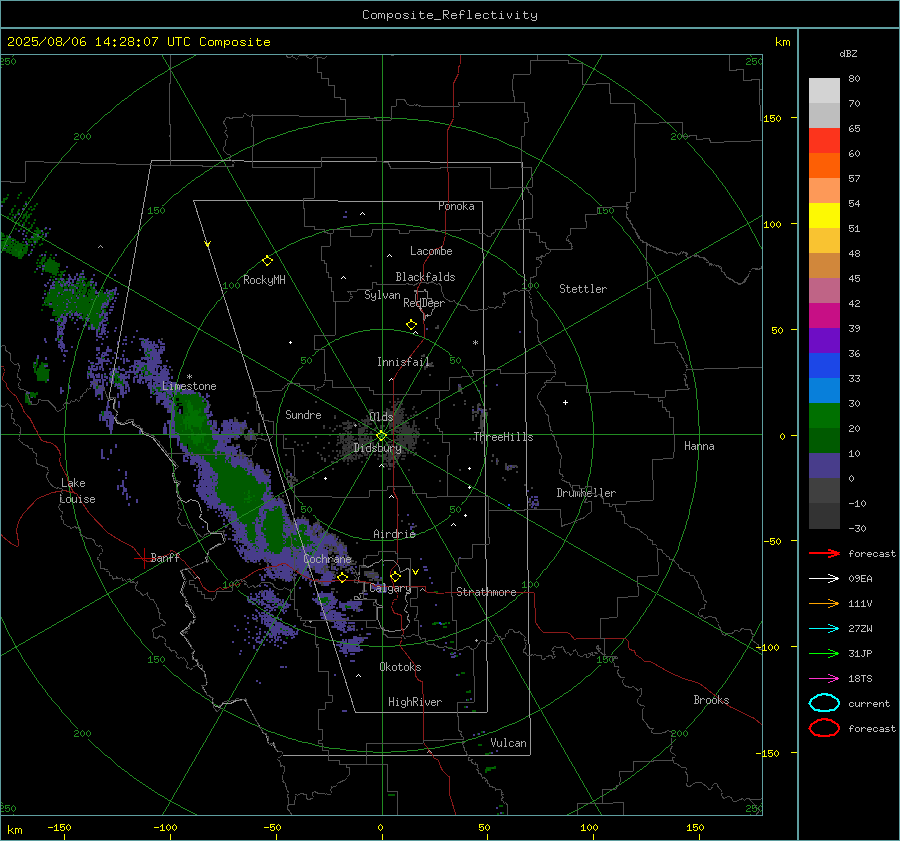Viewport: 900px width, 841px height.
Task: Click the Drumheller label
Action: click(586, 493)
